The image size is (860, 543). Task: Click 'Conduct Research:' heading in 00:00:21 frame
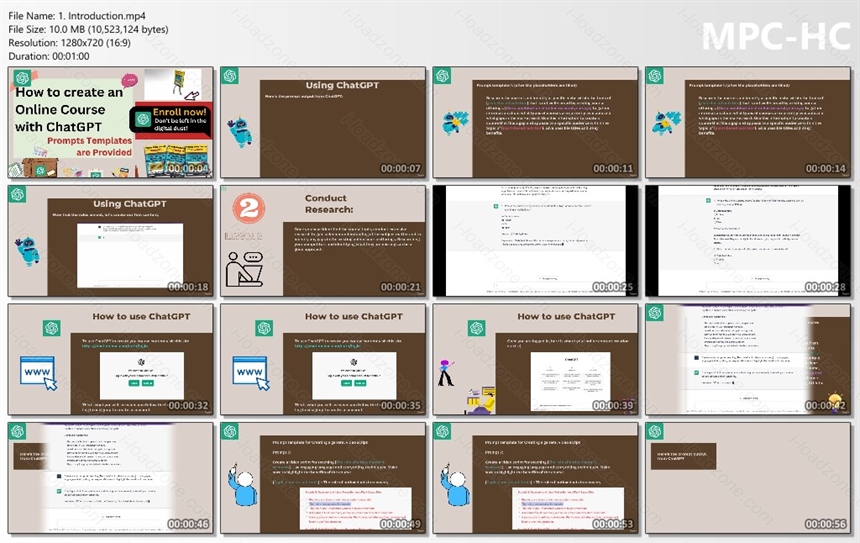tap(328, 203)
